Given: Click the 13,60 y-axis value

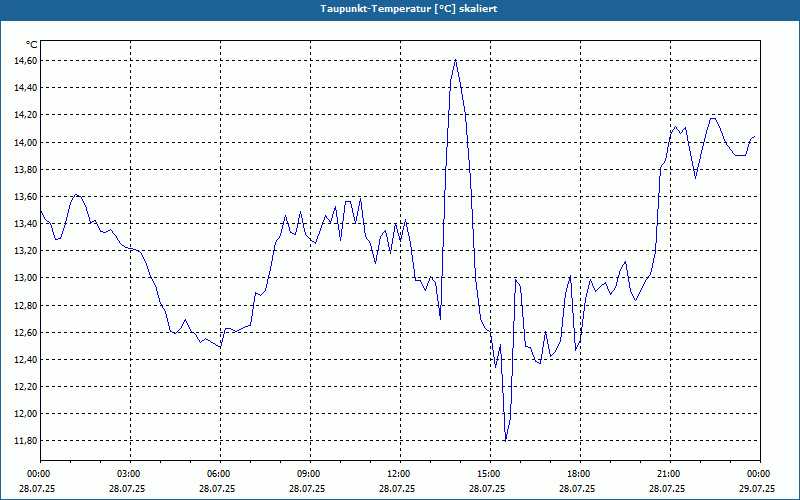Looking at the screenshot, I should (27, 196).
